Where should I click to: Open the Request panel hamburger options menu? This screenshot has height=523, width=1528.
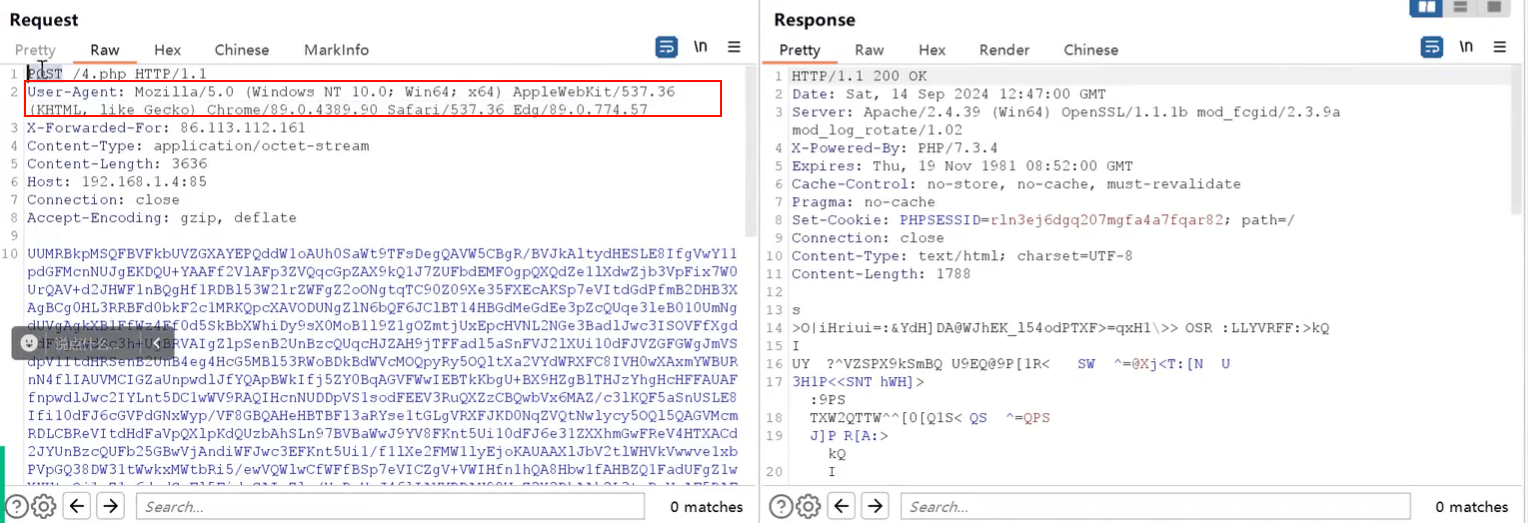[x=734, y=47]
